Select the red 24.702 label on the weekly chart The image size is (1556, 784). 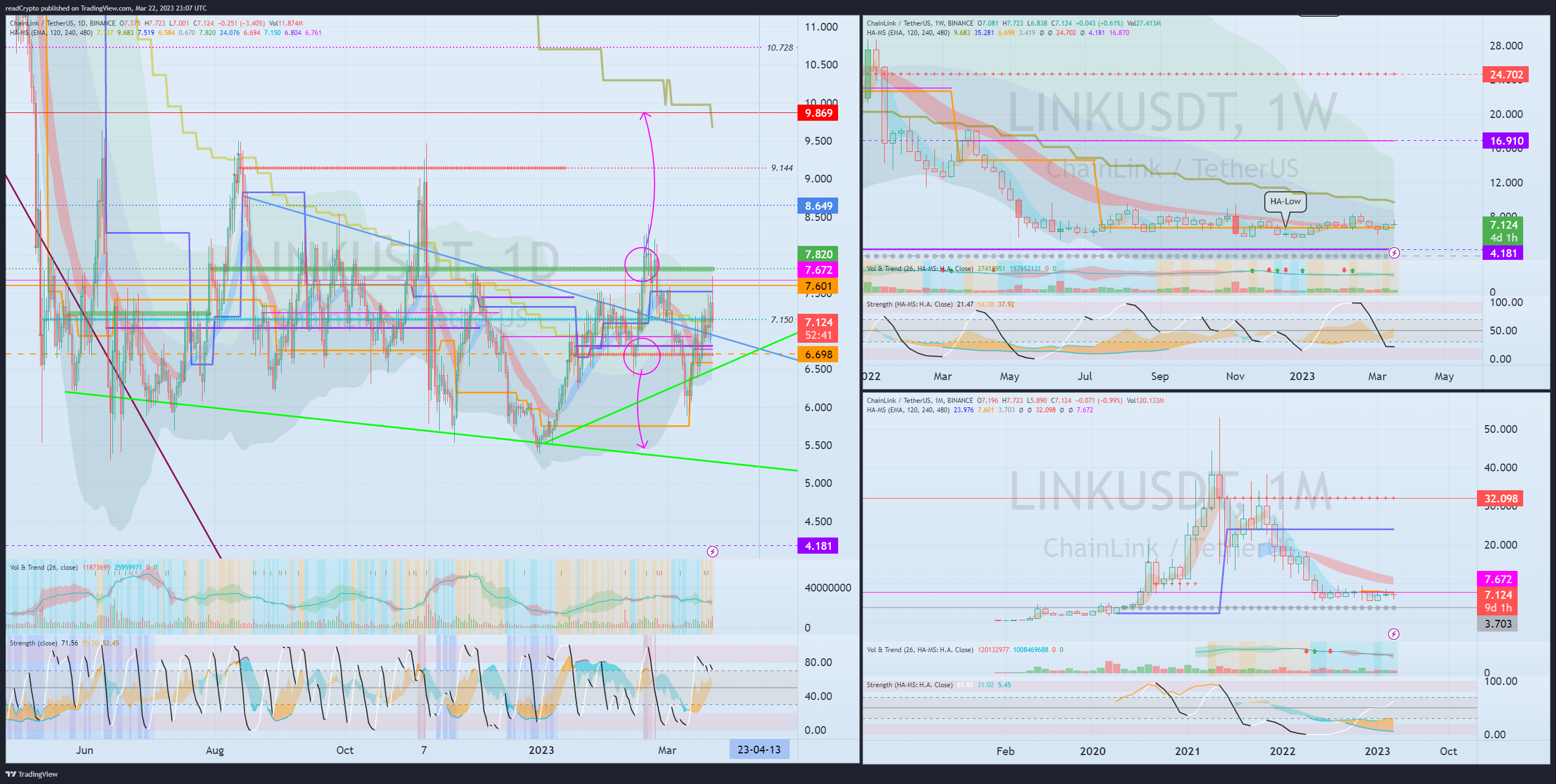pos(1506,75)
